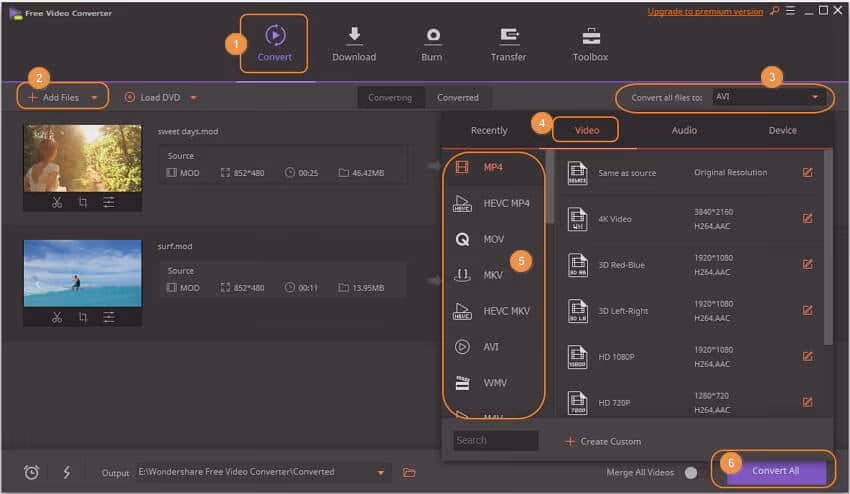Choose WMV format
The height and width of the screenshot is (494, 850).
(493, 383)
